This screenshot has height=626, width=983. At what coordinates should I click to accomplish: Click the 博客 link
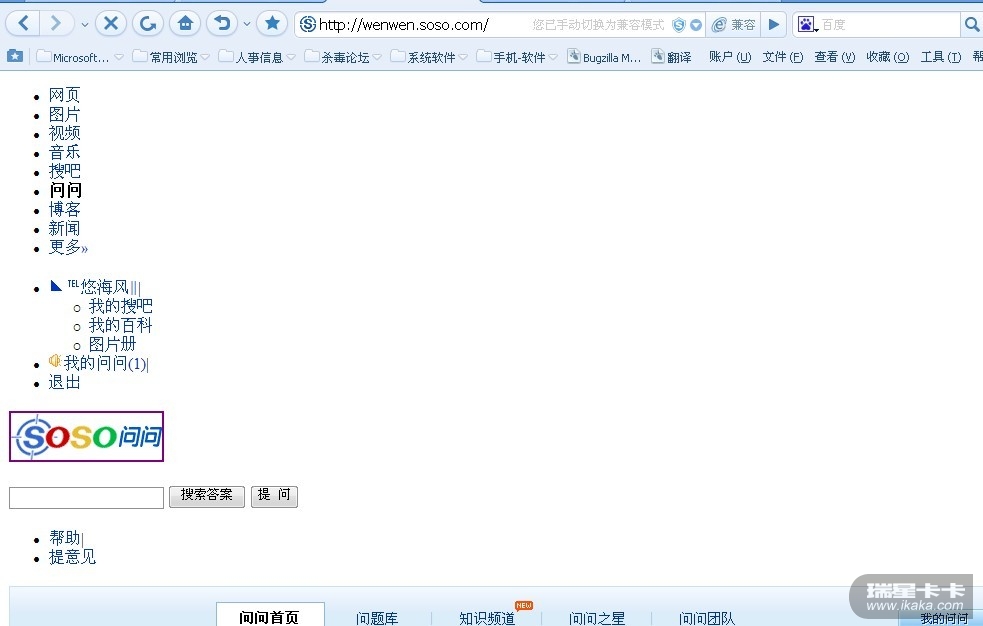(x=64, y=209)
